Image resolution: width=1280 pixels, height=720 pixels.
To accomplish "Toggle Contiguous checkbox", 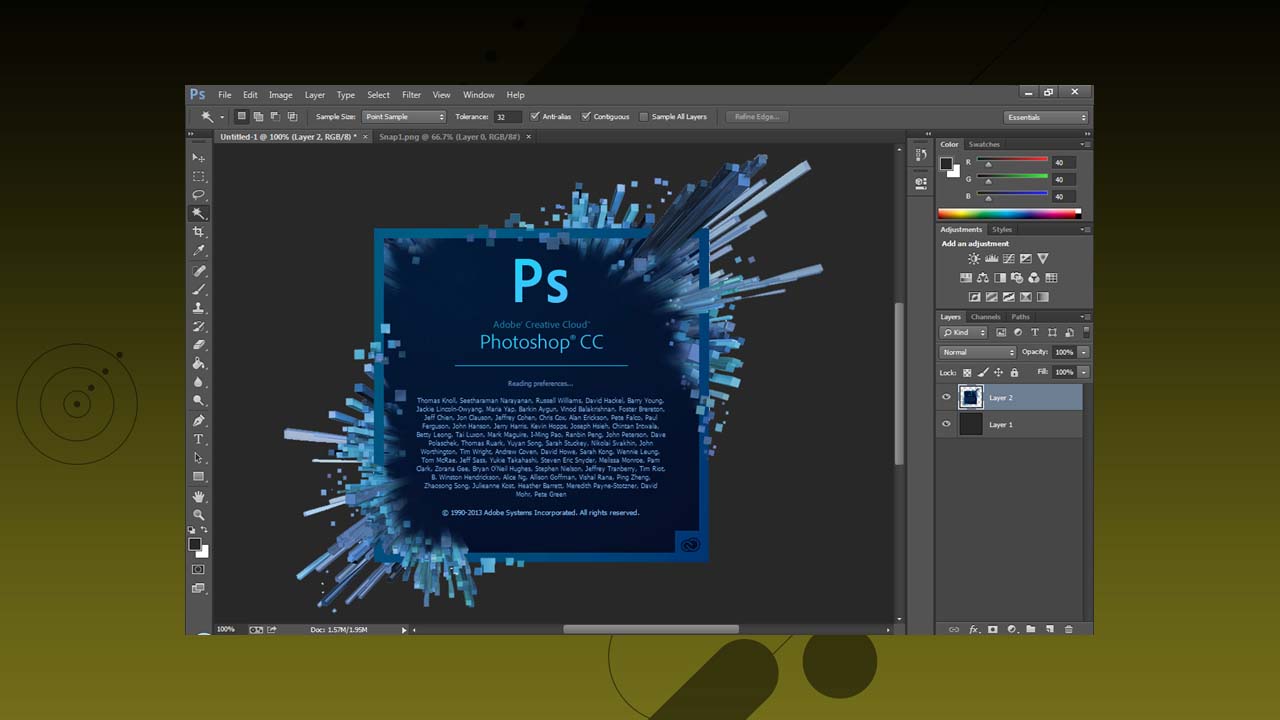I will tap(586, 116).
